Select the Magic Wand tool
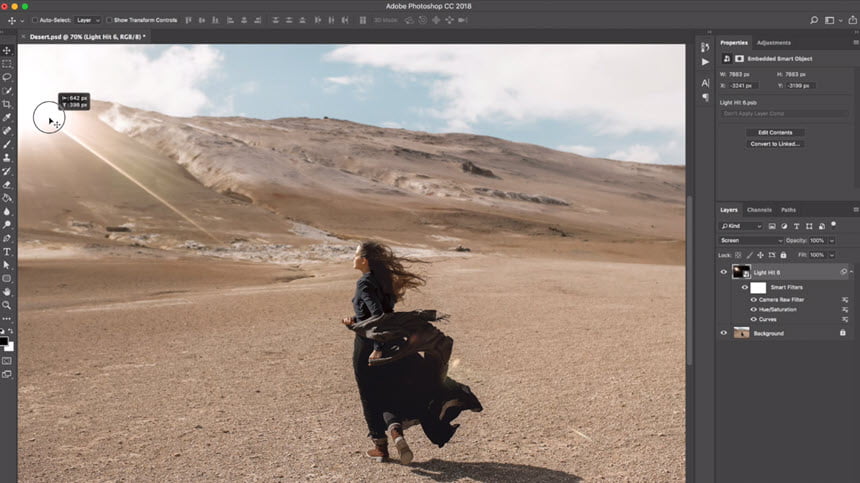The width and height of the screenshot is (860, 483). [7, 90]
